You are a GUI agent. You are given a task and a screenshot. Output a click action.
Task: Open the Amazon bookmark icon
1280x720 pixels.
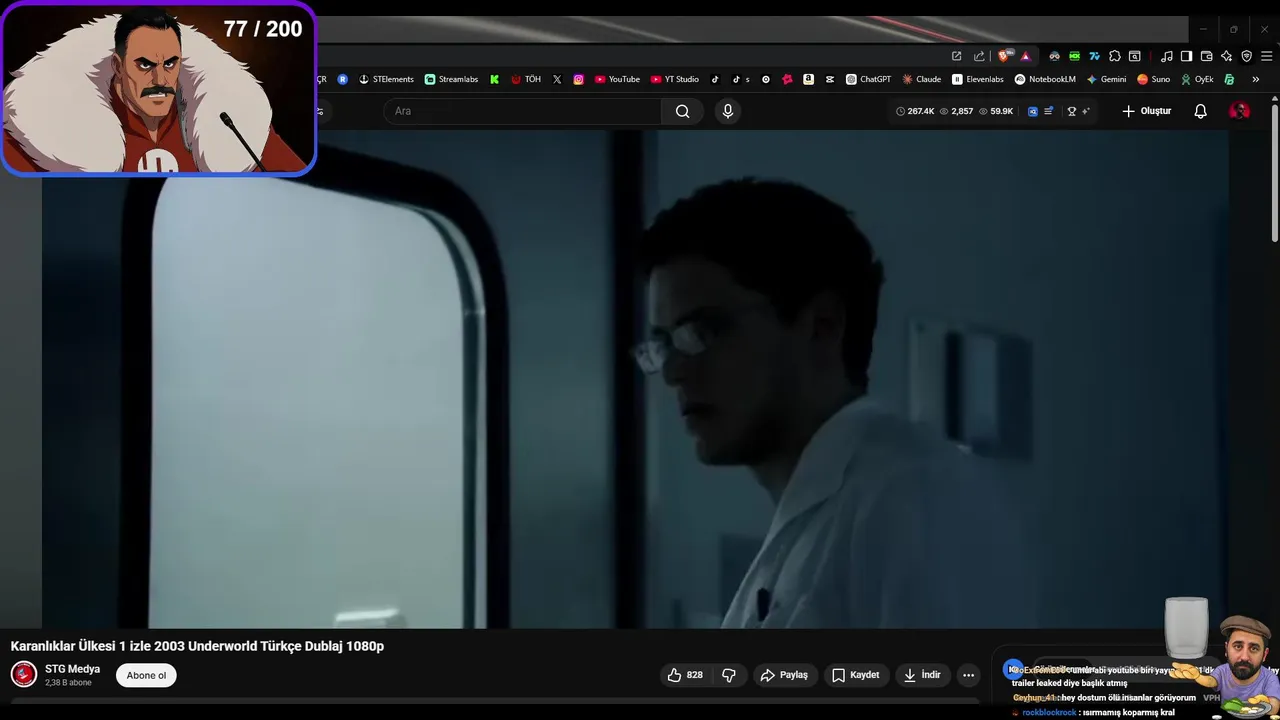(808, 79)
